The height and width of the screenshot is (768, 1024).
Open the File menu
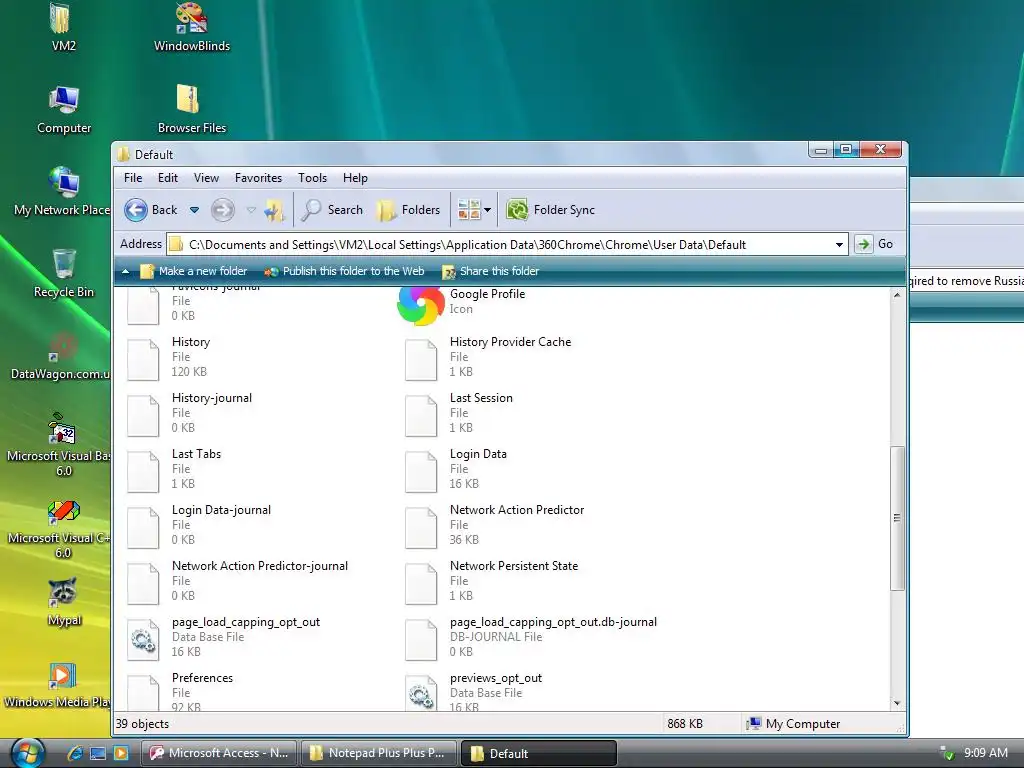pos(133,178)
